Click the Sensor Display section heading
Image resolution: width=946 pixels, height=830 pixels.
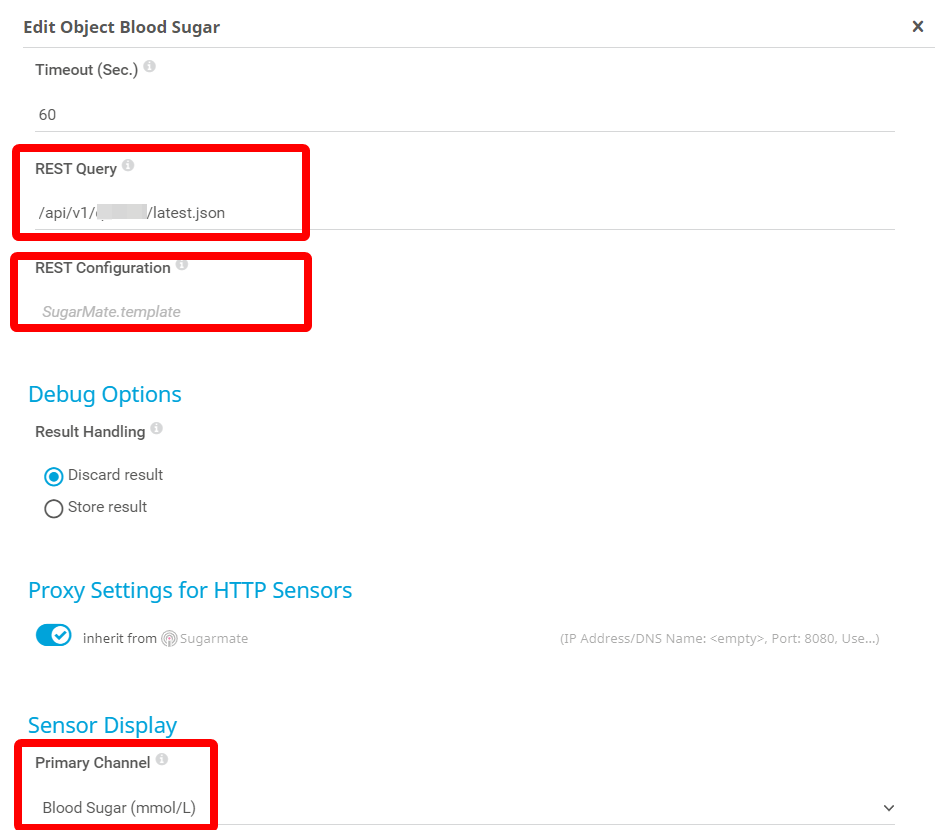tap(102, 725)
